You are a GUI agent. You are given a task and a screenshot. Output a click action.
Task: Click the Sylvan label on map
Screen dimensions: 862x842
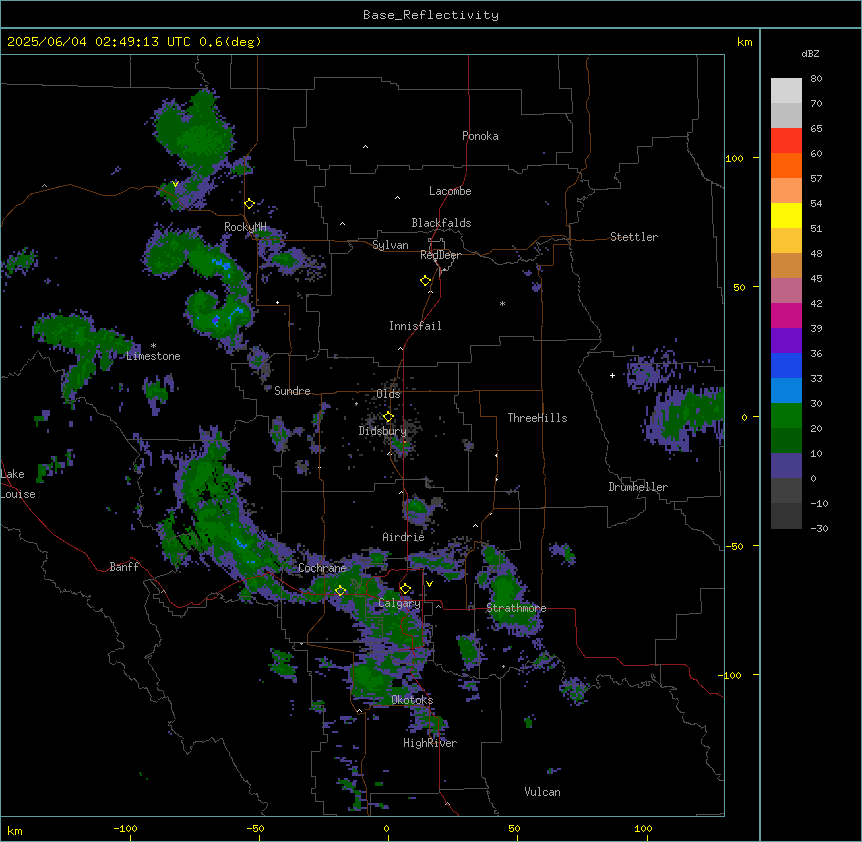(x=390, y=245)
